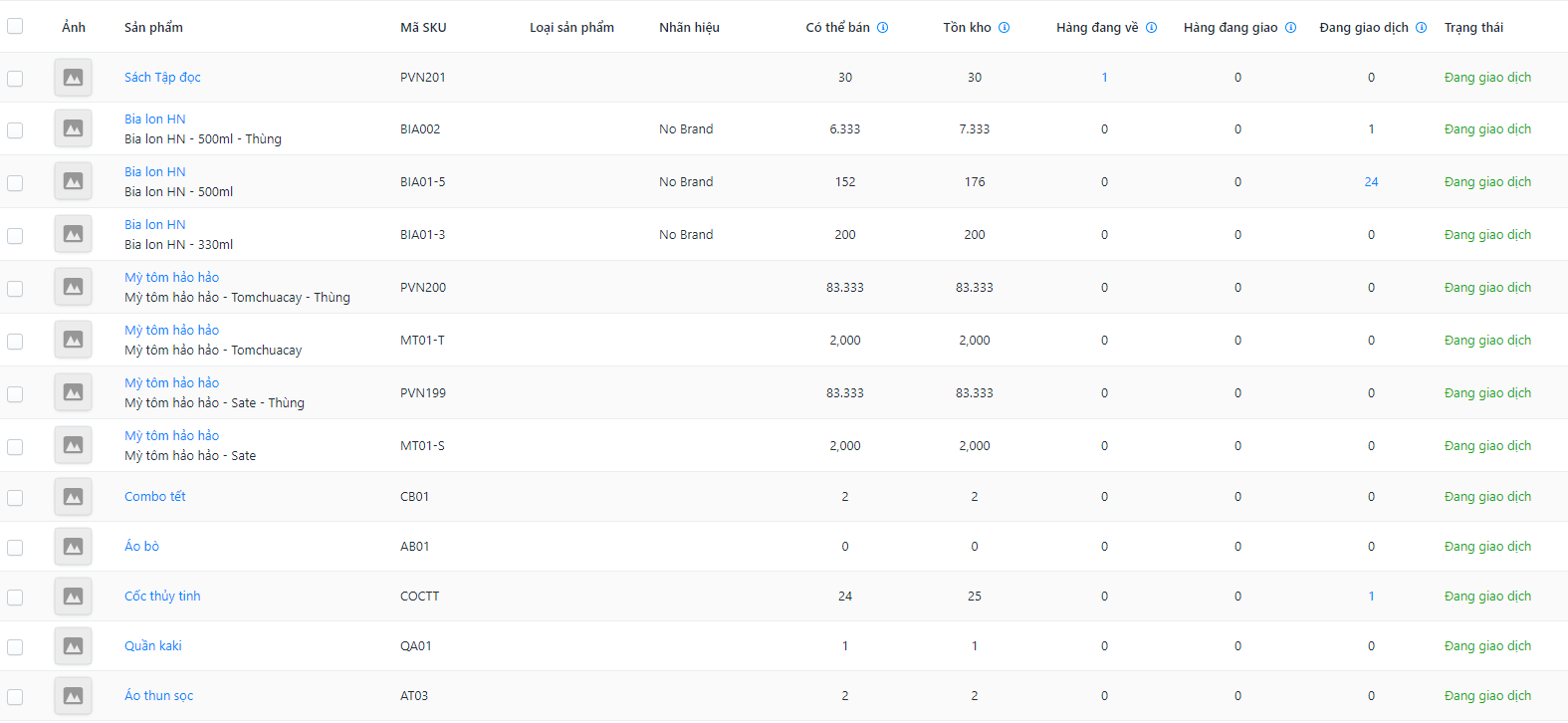
Task: Open the Combo tết product link
Action: [154, 497]
